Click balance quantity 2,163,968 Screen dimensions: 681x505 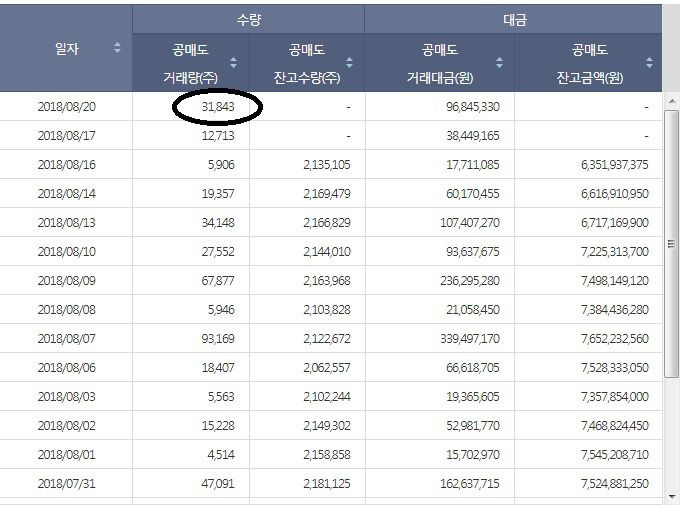pyautogui.click(x=327, y=281)
